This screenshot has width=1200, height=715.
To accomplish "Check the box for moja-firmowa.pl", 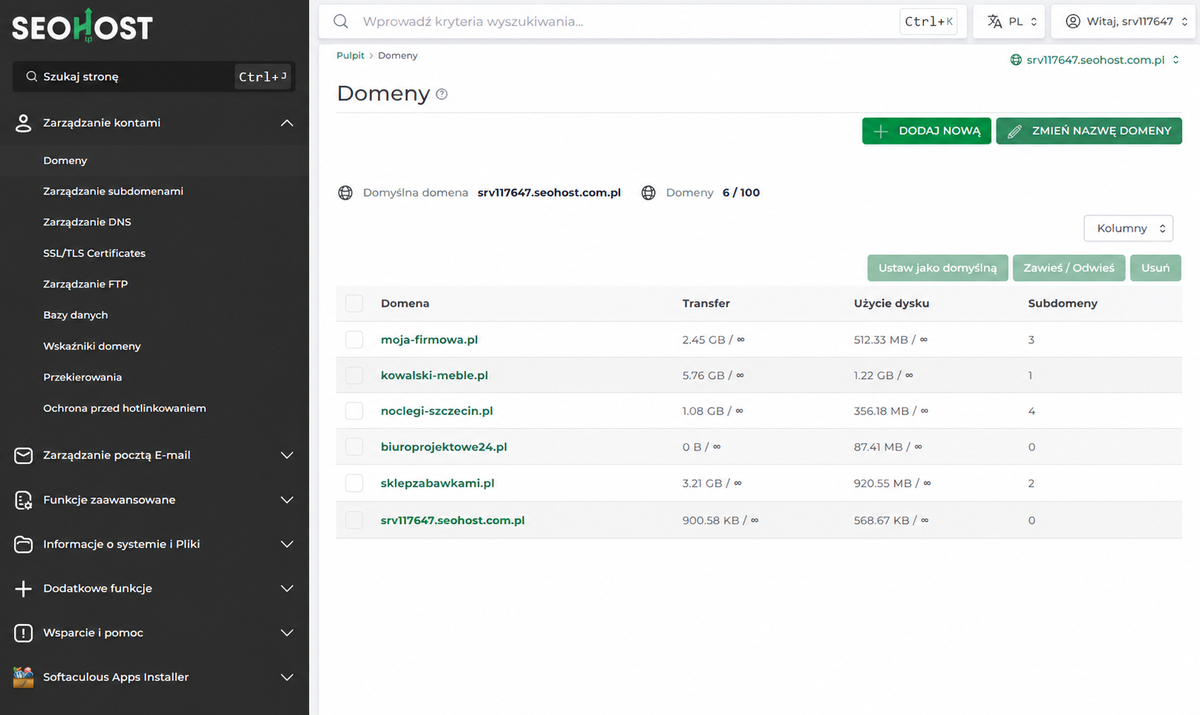I will (x=354, y=340).
